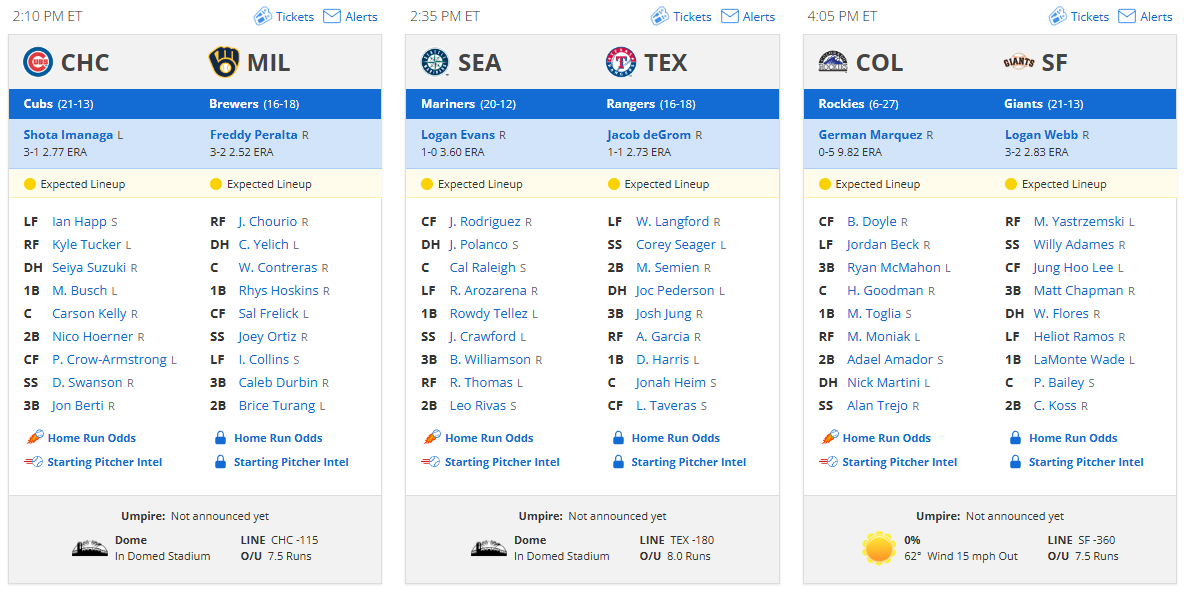This screenshot has height=593, width=1184.
Task: Click the lock icon beside Brewers Starting Pitcher Intel
Action: coord(220,462)
